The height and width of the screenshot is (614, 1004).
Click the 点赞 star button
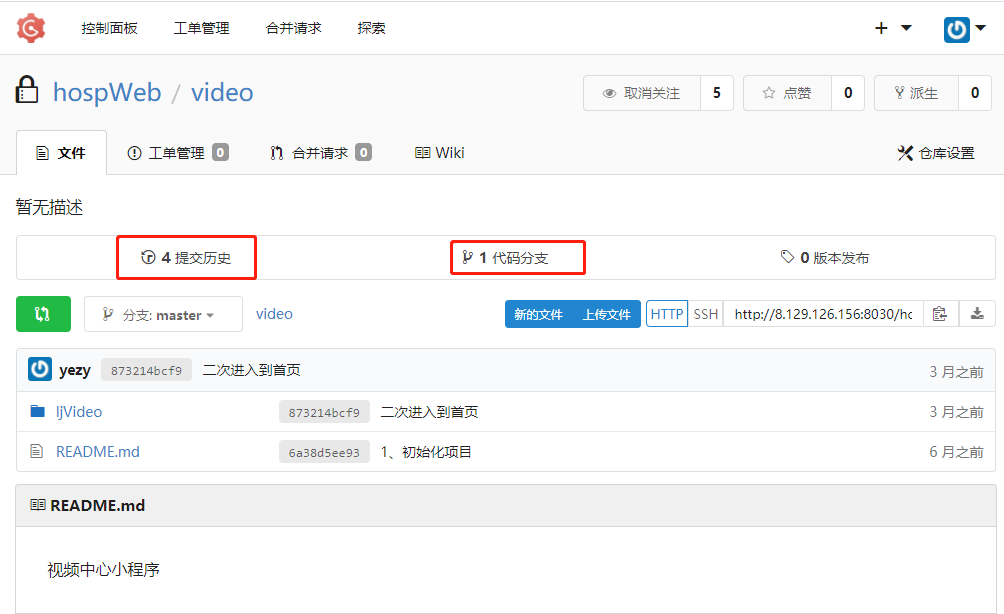coord(787,93)
